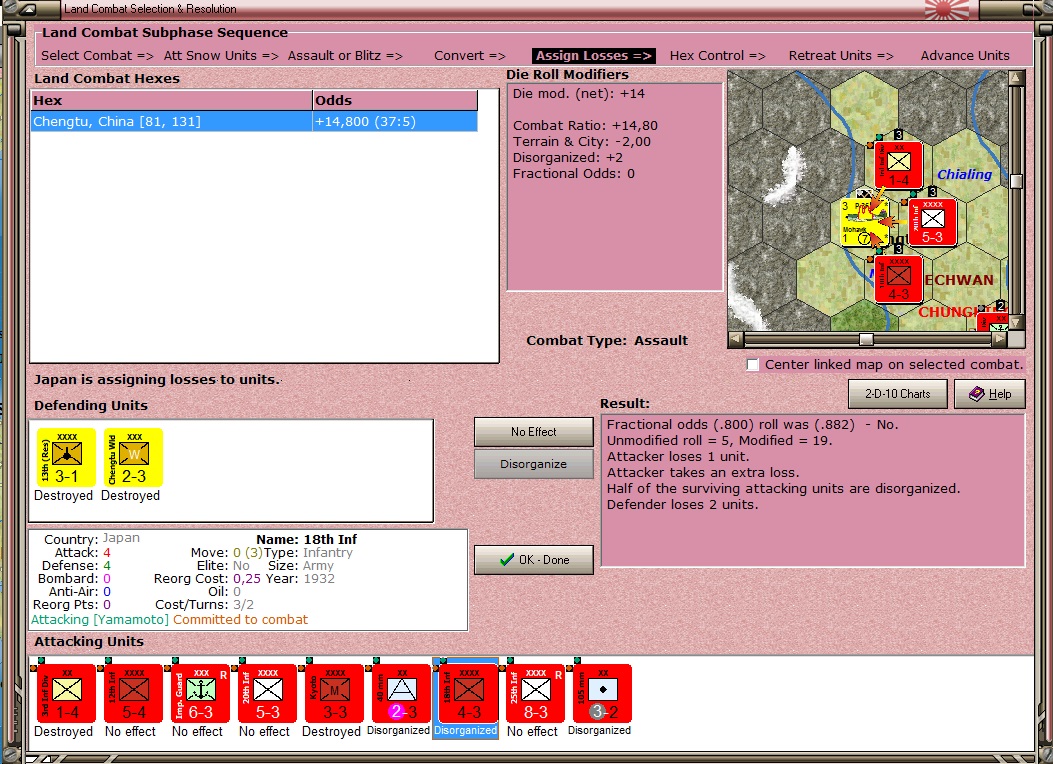Screen dimensions: 1053x764
Task: Select the Kyoto 3-3 mechanized unit
Action: click(334, 694)
